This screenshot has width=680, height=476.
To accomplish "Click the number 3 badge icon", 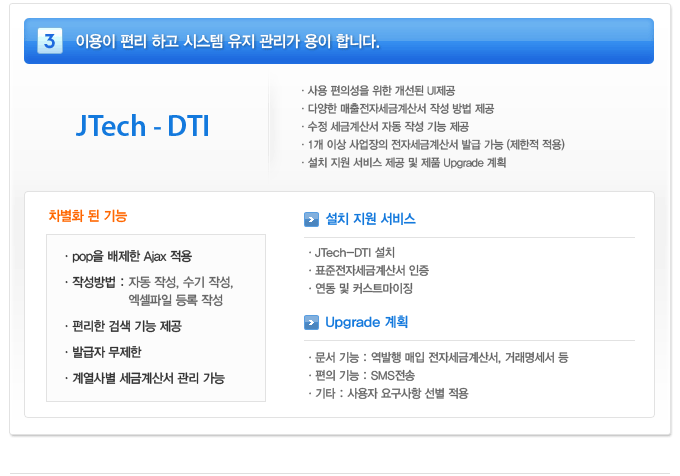I will 50,41.
